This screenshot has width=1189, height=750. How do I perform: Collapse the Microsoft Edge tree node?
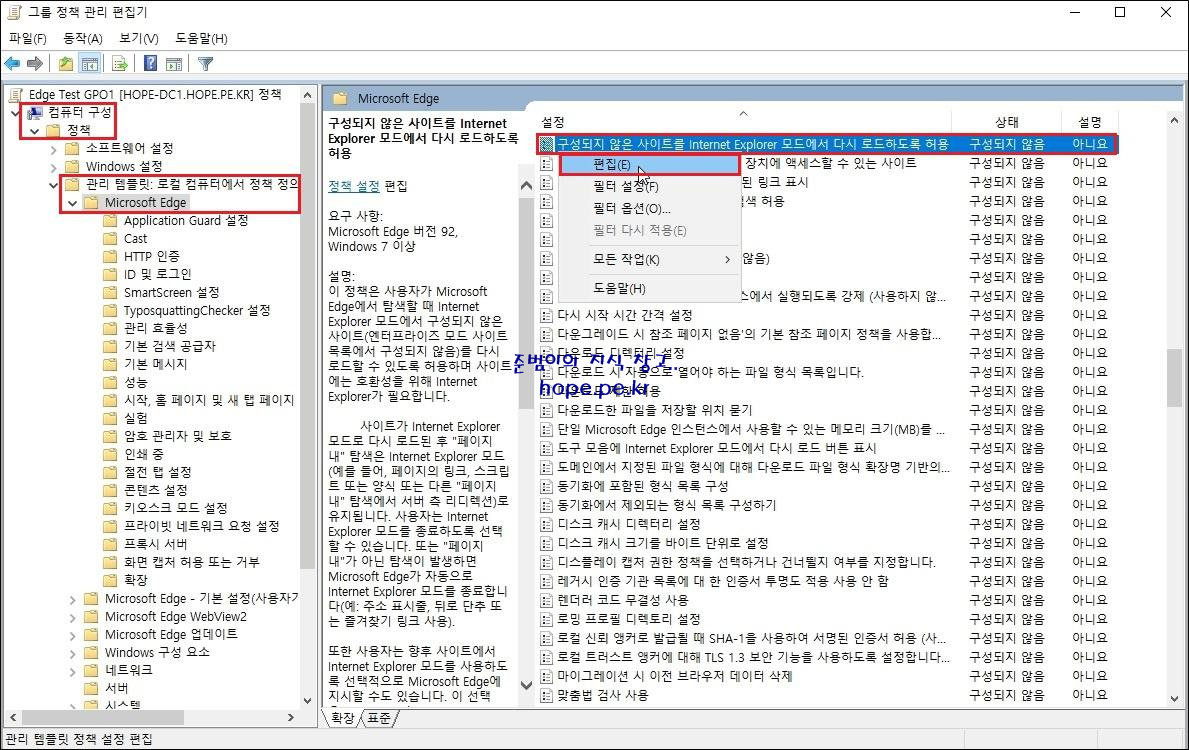pos(72,202)
